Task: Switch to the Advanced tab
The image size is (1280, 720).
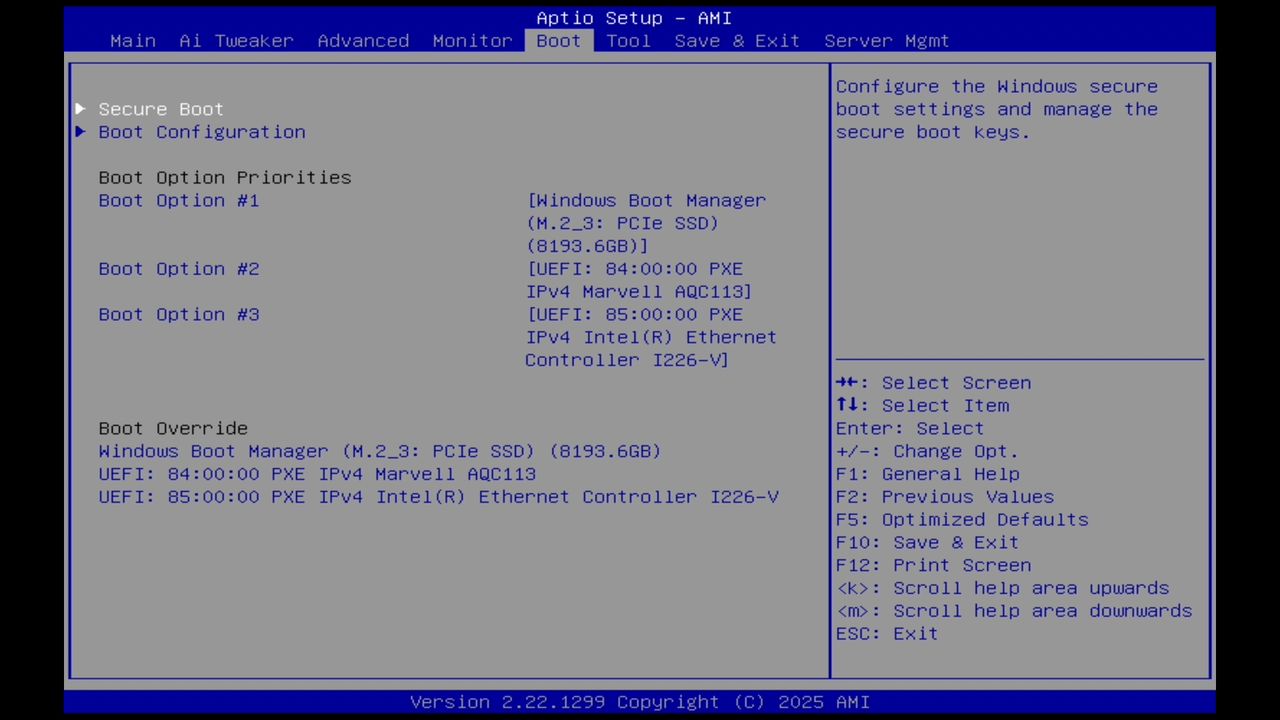Action: (363, 40)
